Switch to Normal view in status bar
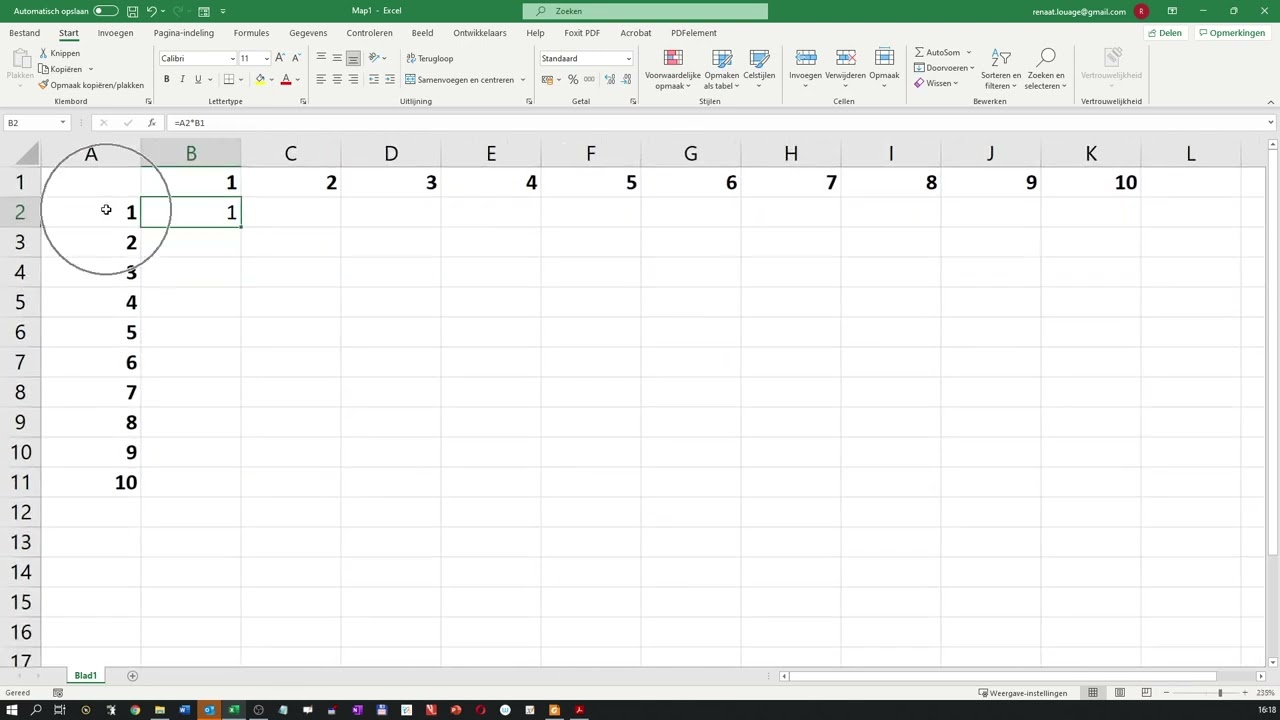This screenshot has height=720, width=1280. pos(1093,693)
